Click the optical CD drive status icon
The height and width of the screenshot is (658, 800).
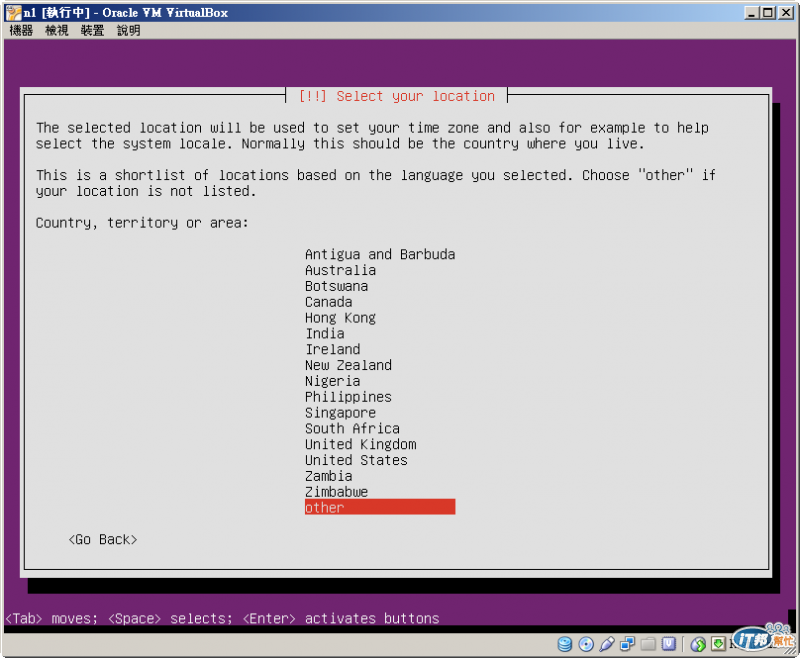[586, 644]
